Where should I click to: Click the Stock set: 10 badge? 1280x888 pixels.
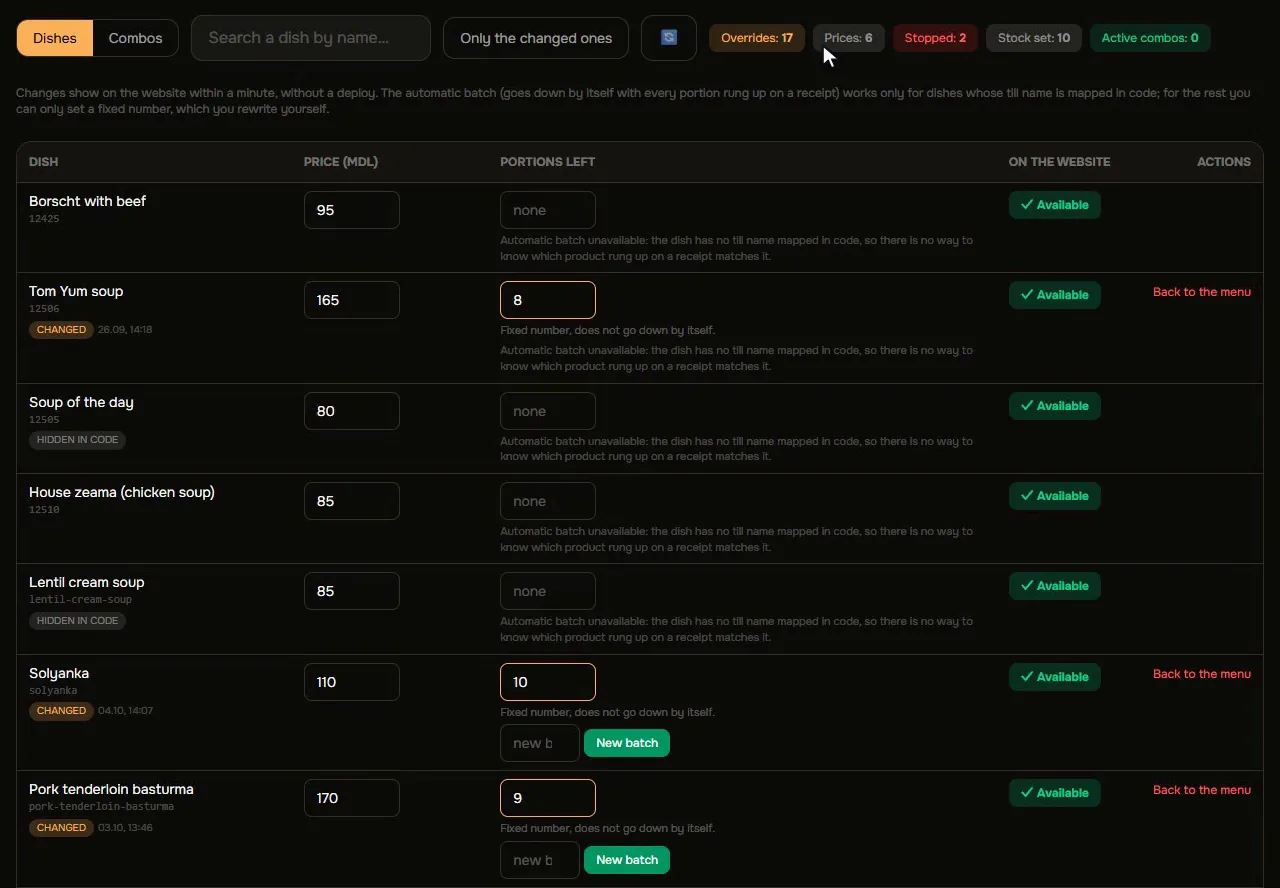tap(1034, 38)
